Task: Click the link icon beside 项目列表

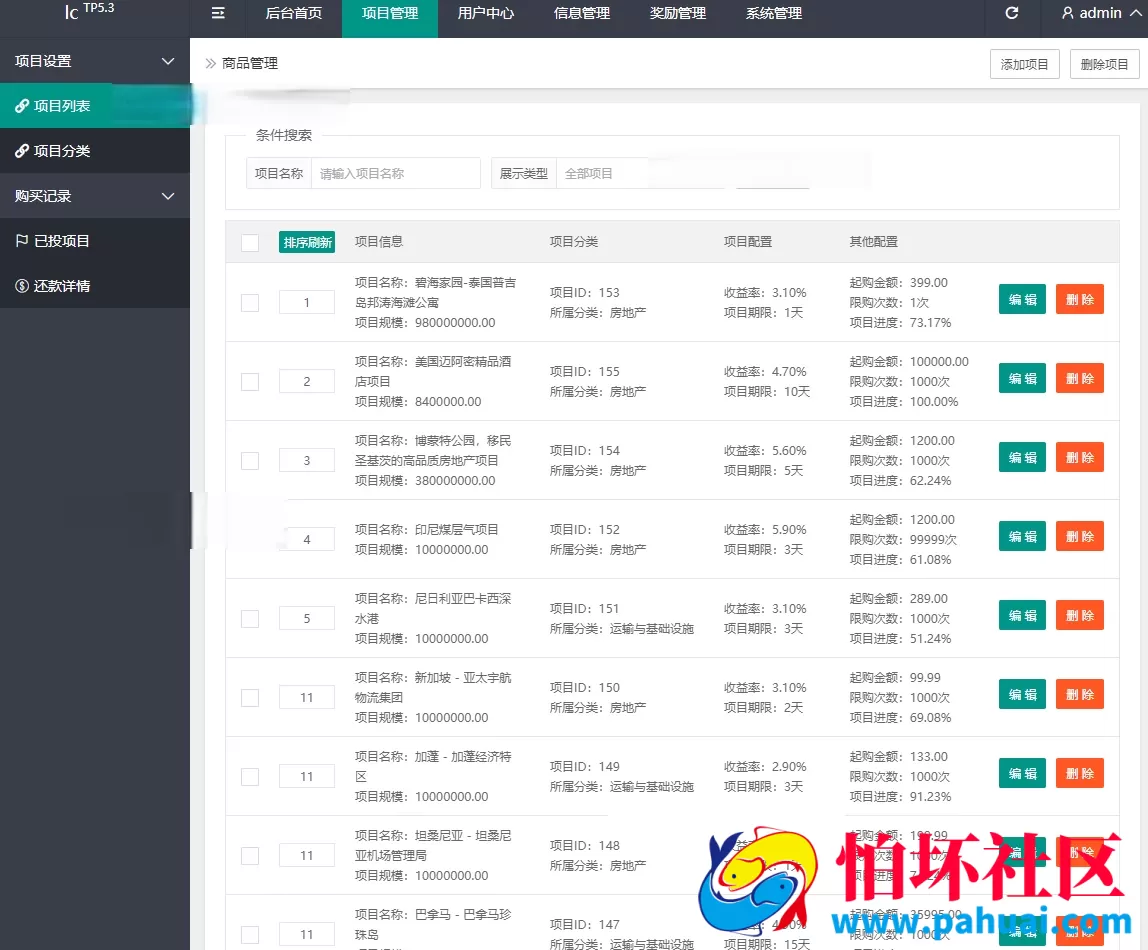Action: coord(22,106)
